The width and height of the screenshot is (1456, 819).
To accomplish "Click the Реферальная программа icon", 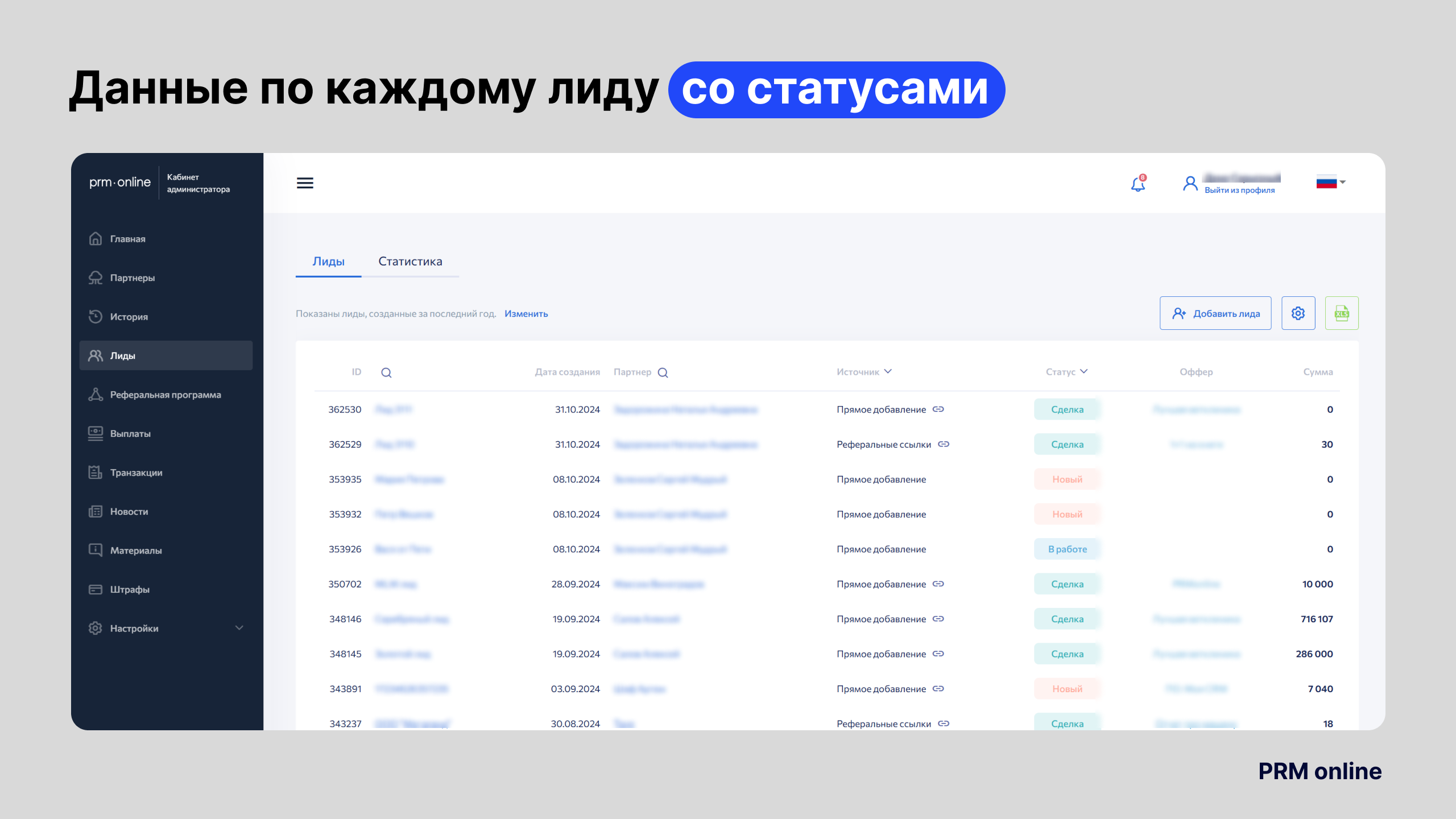I will point(96,394).
